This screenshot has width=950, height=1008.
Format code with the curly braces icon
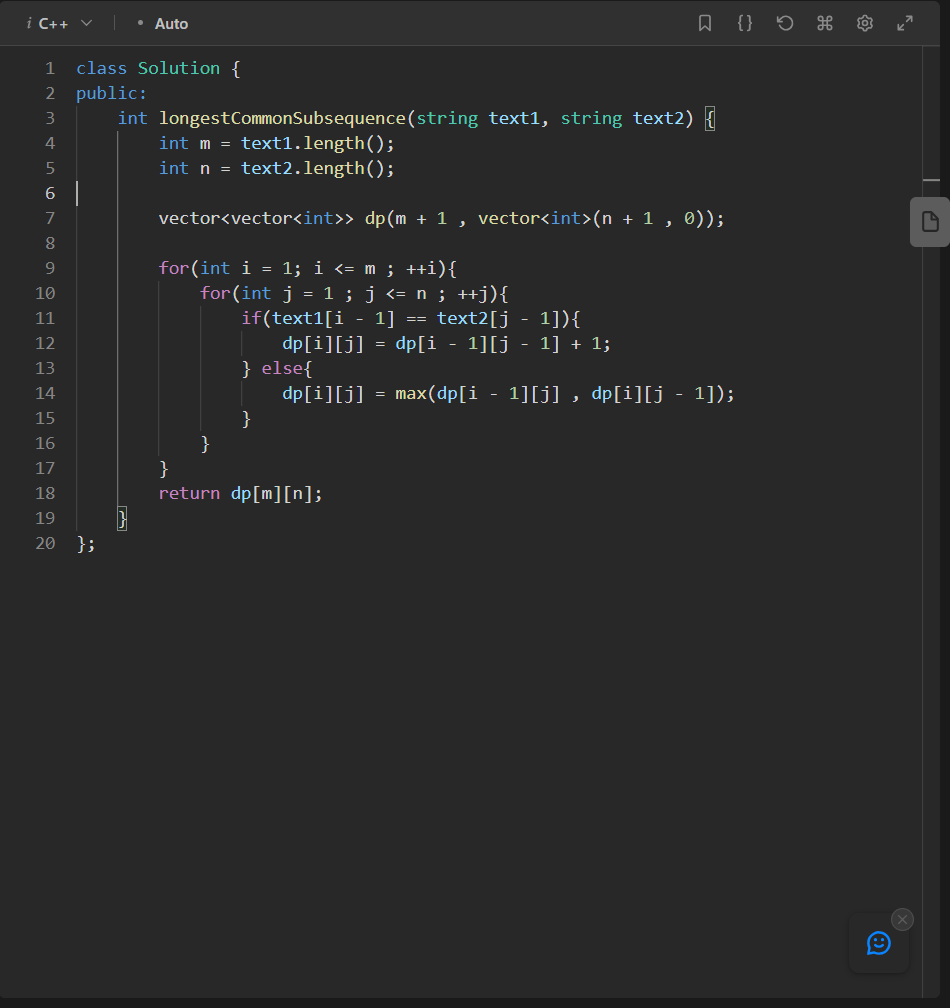click(x=744, y=23)
